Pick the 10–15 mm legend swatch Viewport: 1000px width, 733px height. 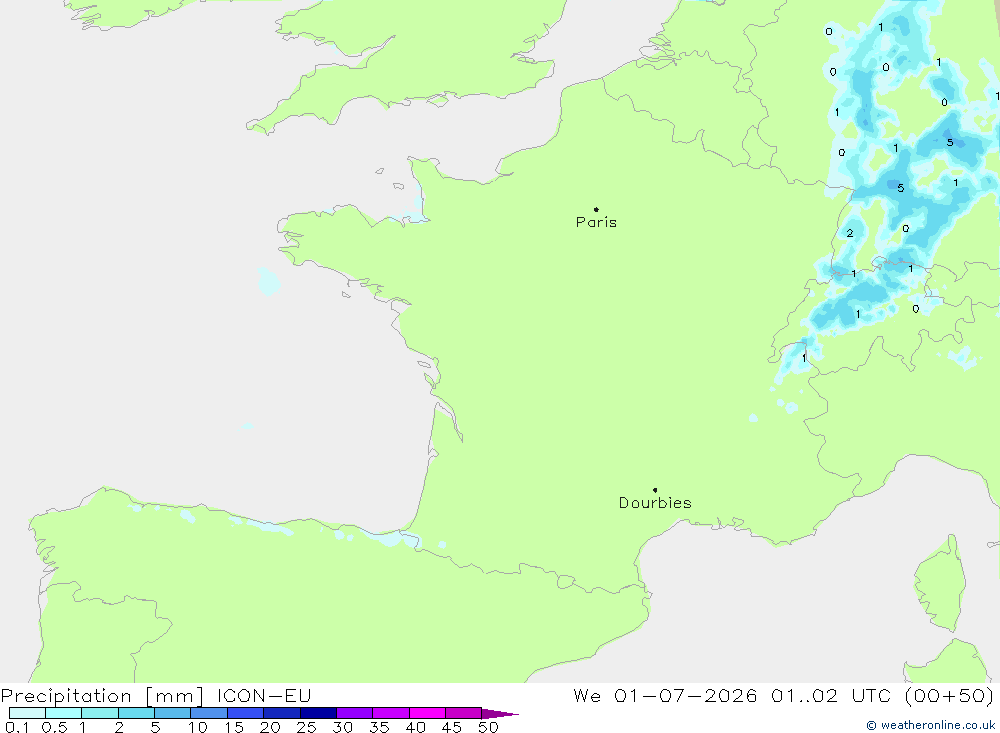click(x=209, y=713)
